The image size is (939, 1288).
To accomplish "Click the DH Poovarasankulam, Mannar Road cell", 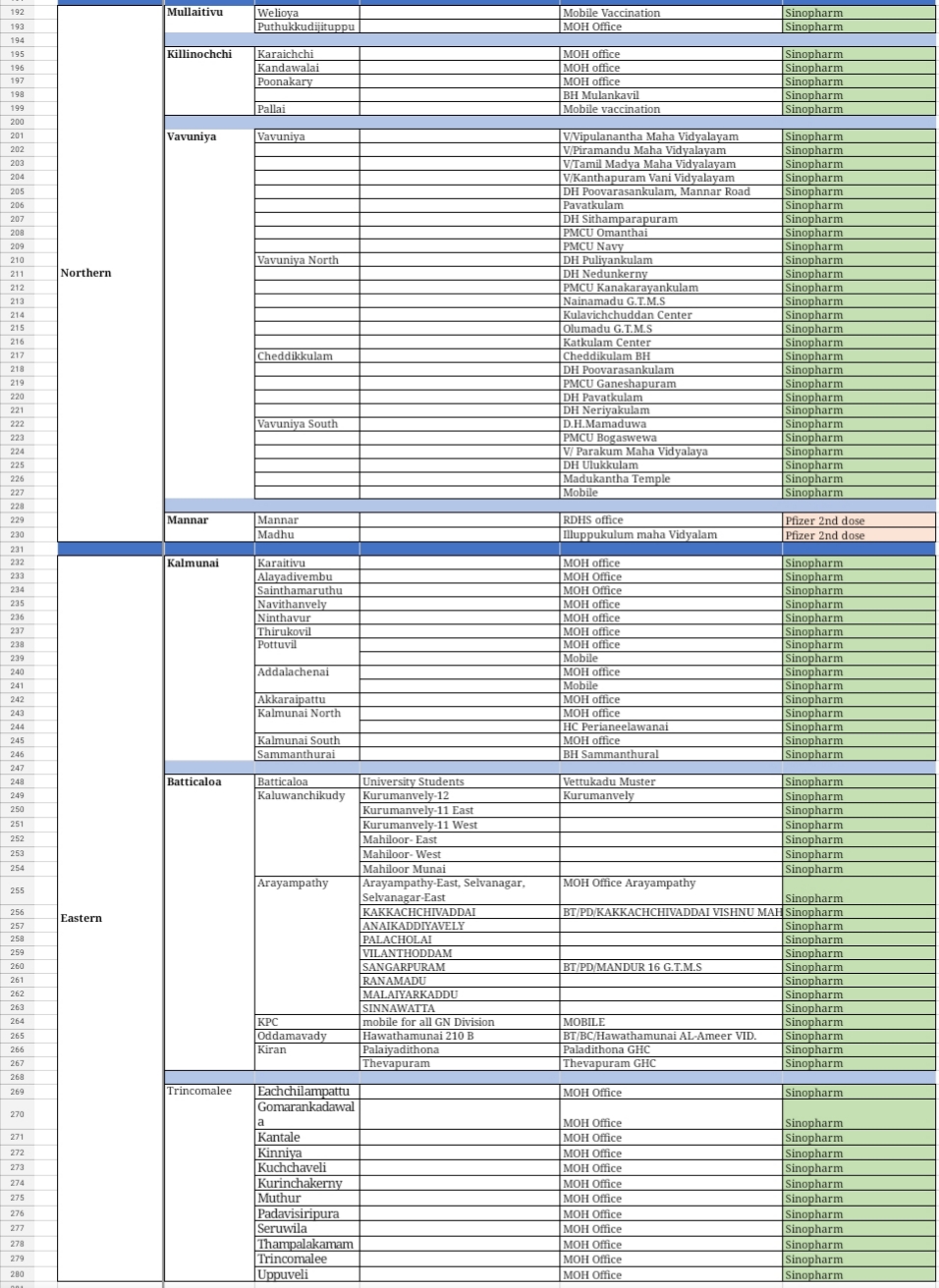I will [x=671, y=191].
